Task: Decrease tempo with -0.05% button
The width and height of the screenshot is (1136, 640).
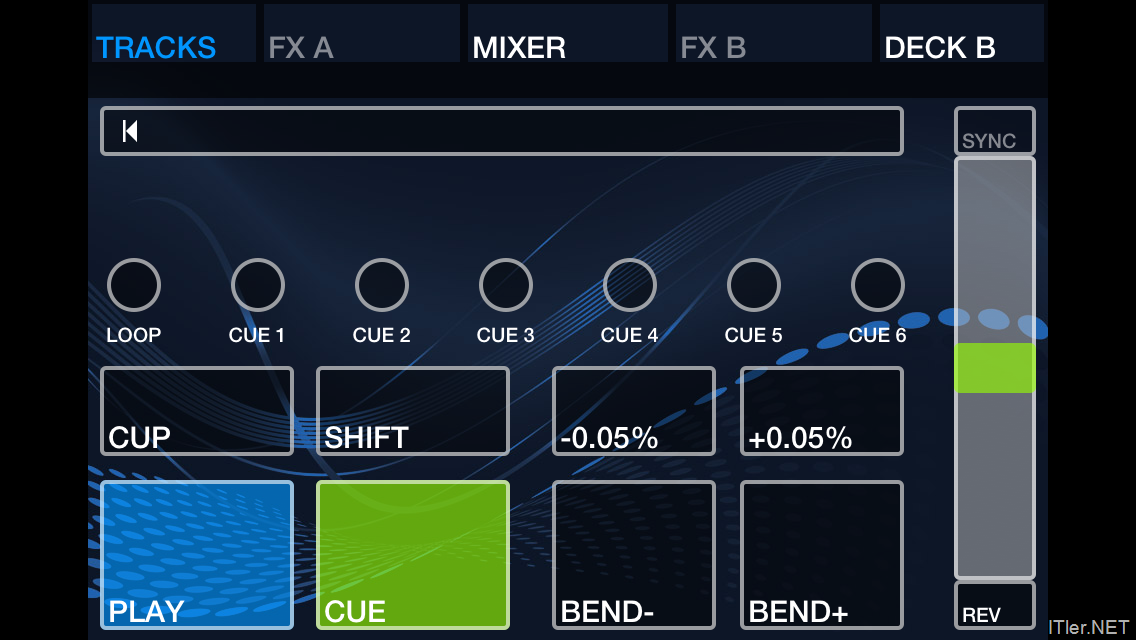Action: [634, 411]
